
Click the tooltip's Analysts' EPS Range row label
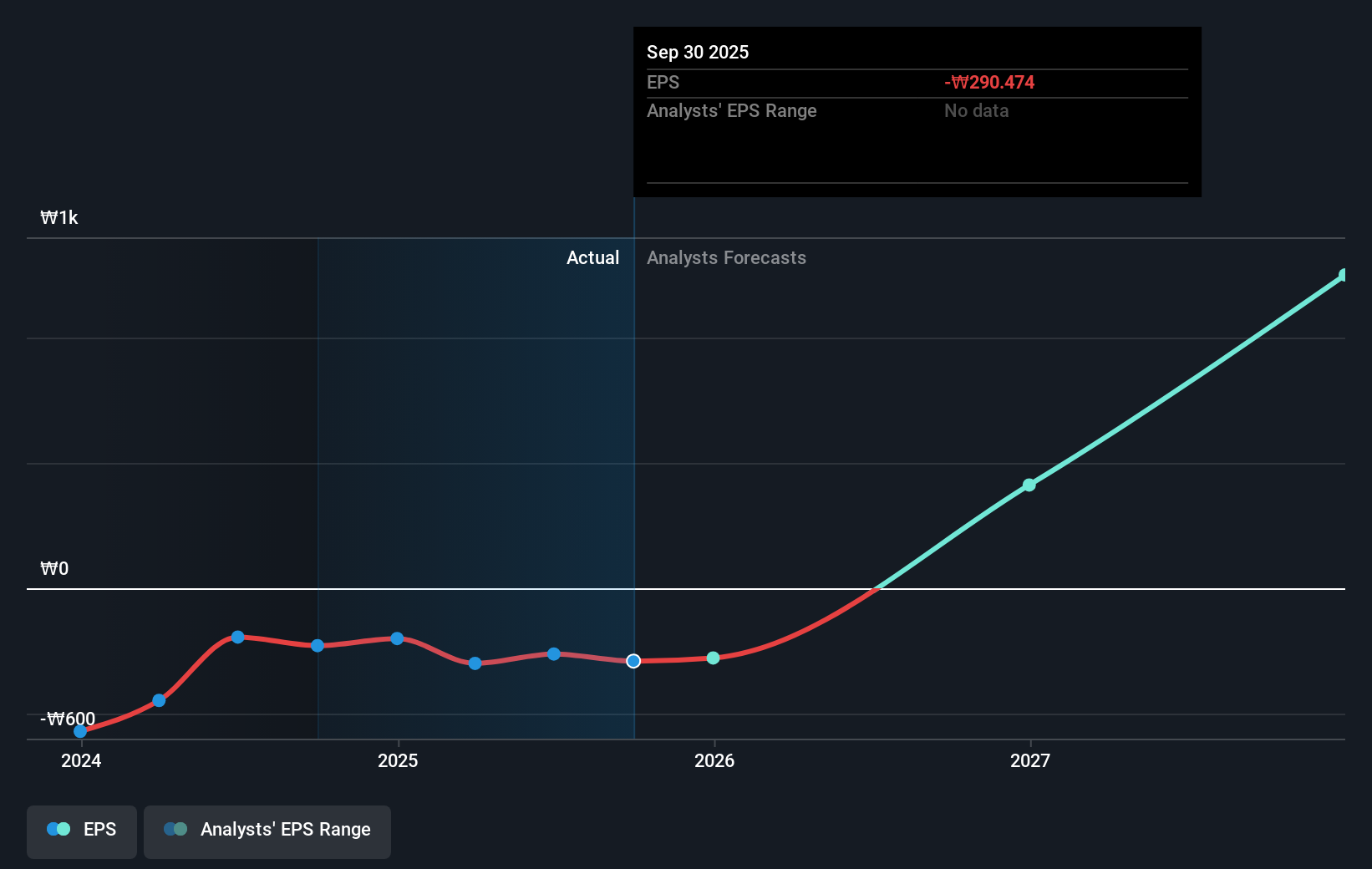pyautogui.click(x=732, y=111)
